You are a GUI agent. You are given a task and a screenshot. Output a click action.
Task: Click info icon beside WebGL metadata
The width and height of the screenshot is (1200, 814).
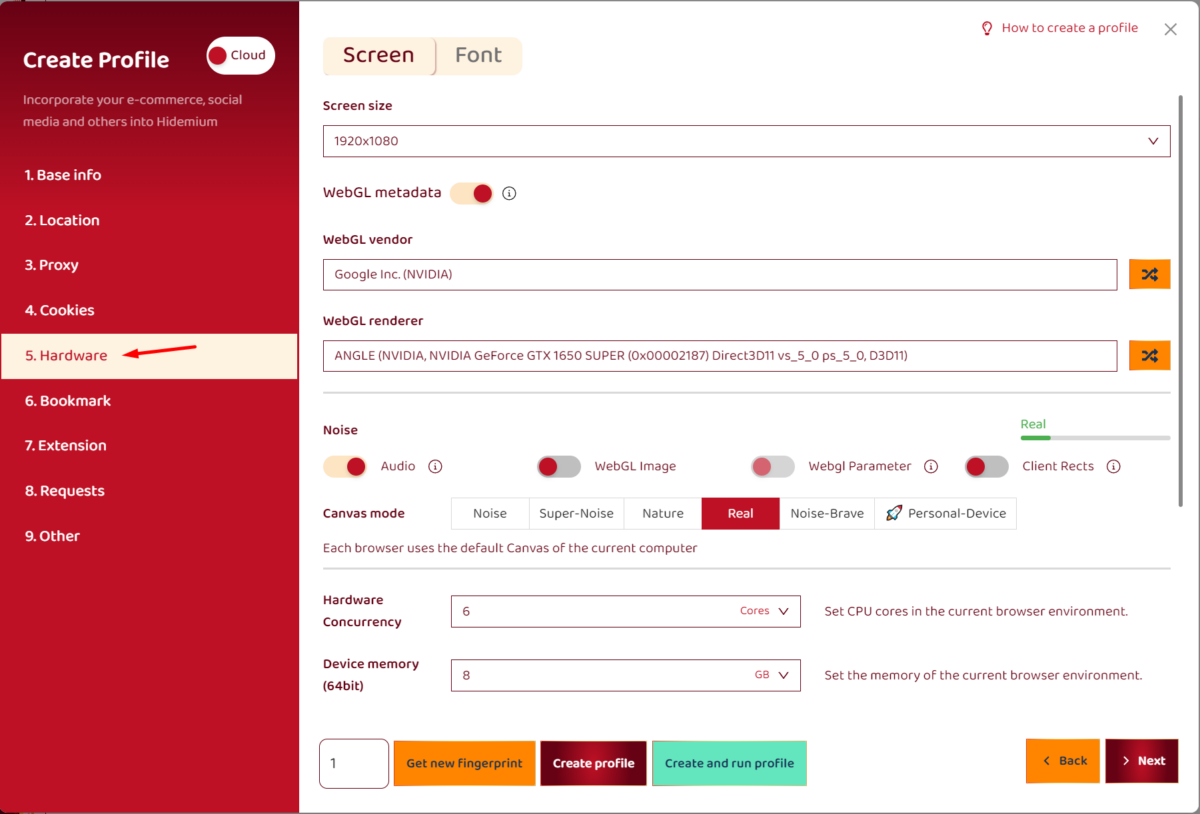click(509, 193)
